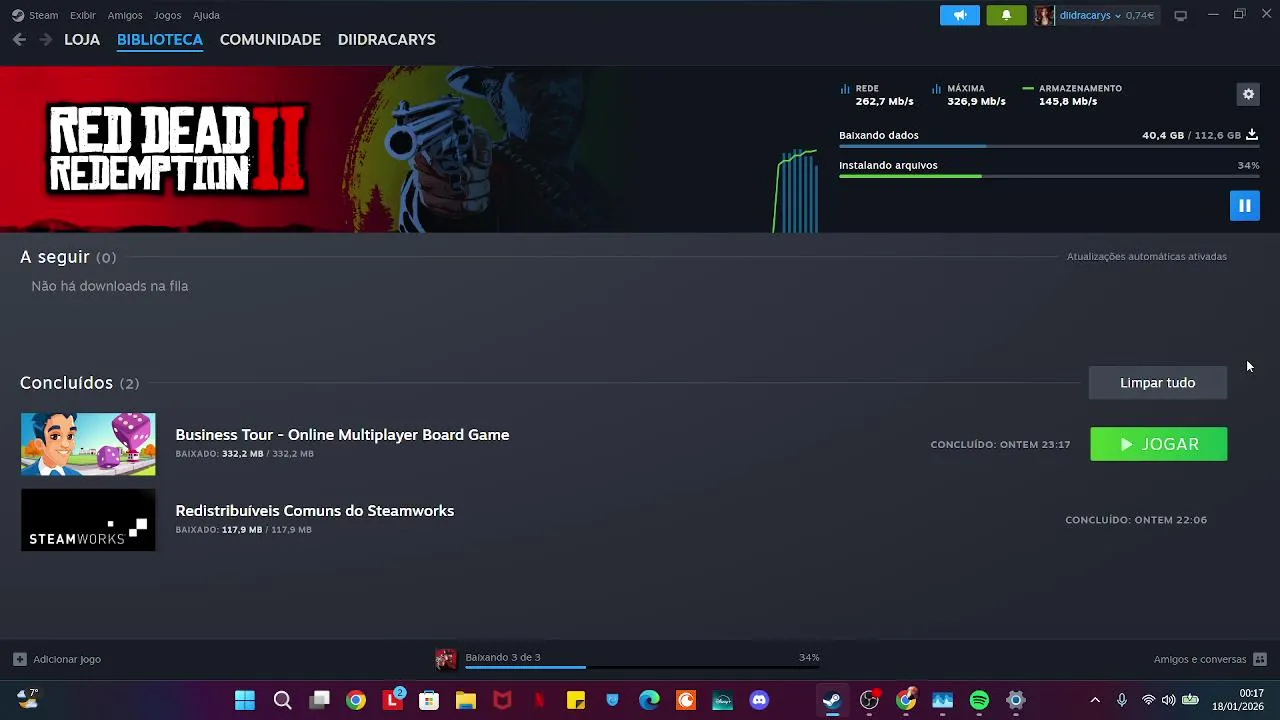Click the MÁXIMA peak speed bars icon
The image size is (1280, 720).
pyautogui.click(x=936, y=89)
